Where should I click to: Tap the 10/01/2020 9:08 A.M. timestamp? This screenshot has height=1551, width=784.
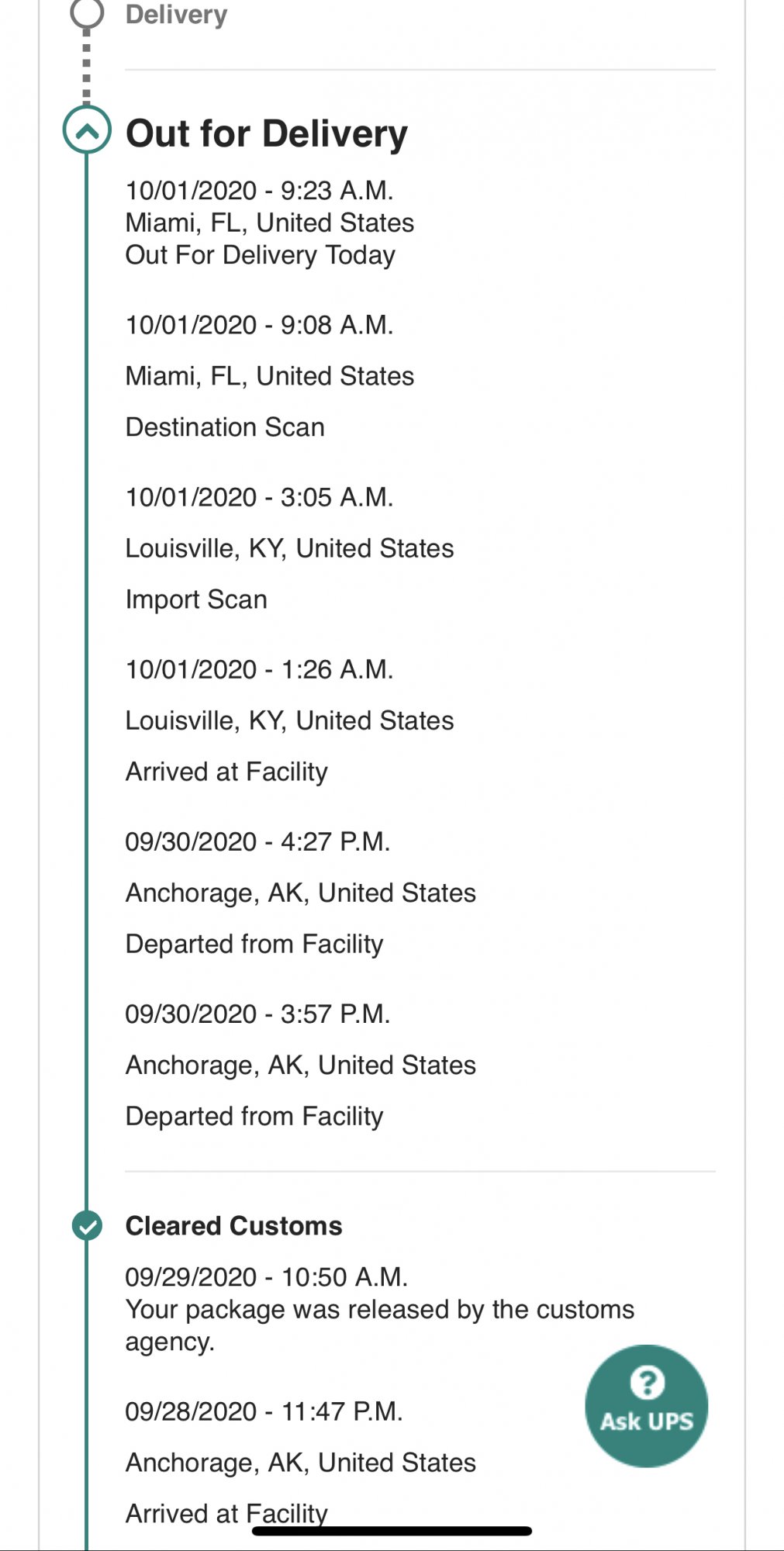click(260, 325)
